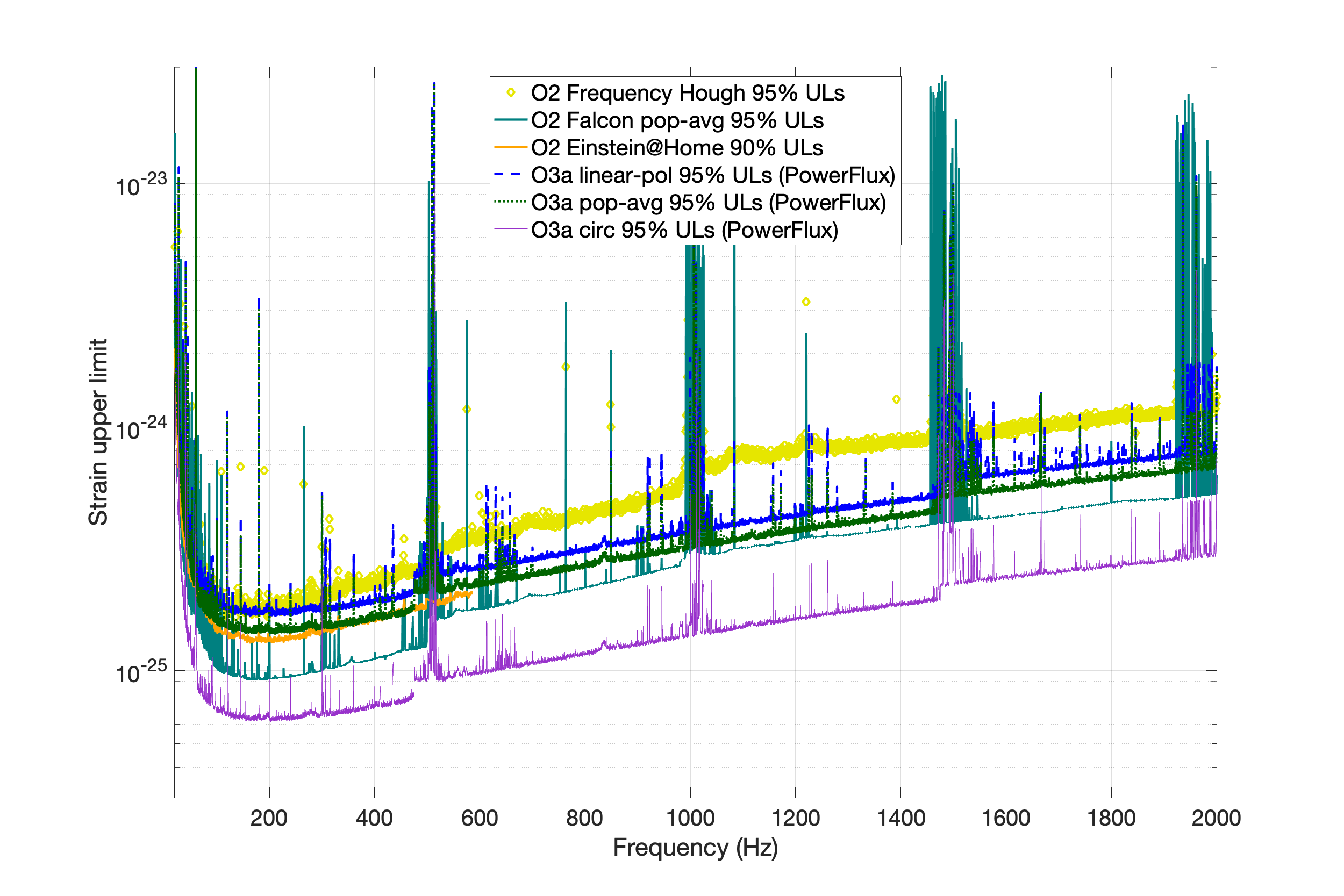Click 'O3a circ 95% ULs (PowerFlux)' text
This screenshot has width=1344, height=896.
point(684,230)
